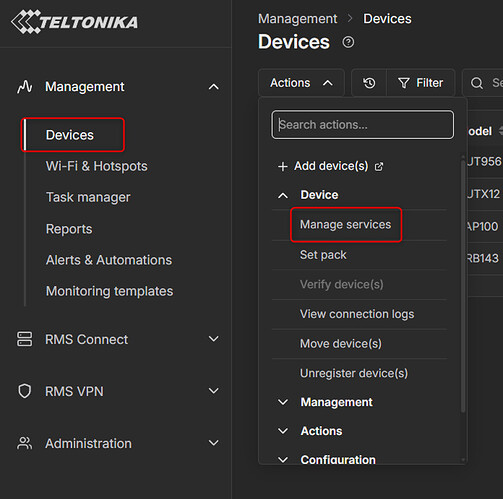Click the history clock icon in toolbar

369,83
